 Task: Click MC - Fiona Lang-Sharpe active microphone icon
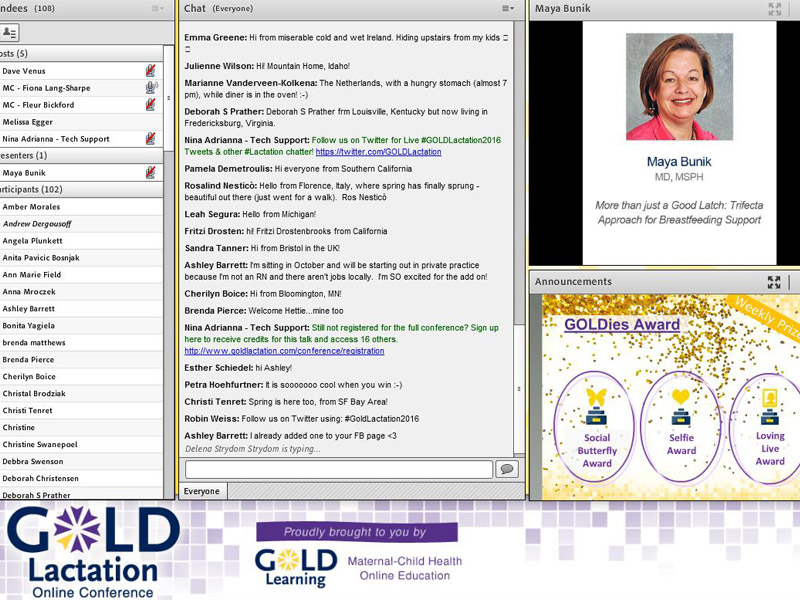152,87
